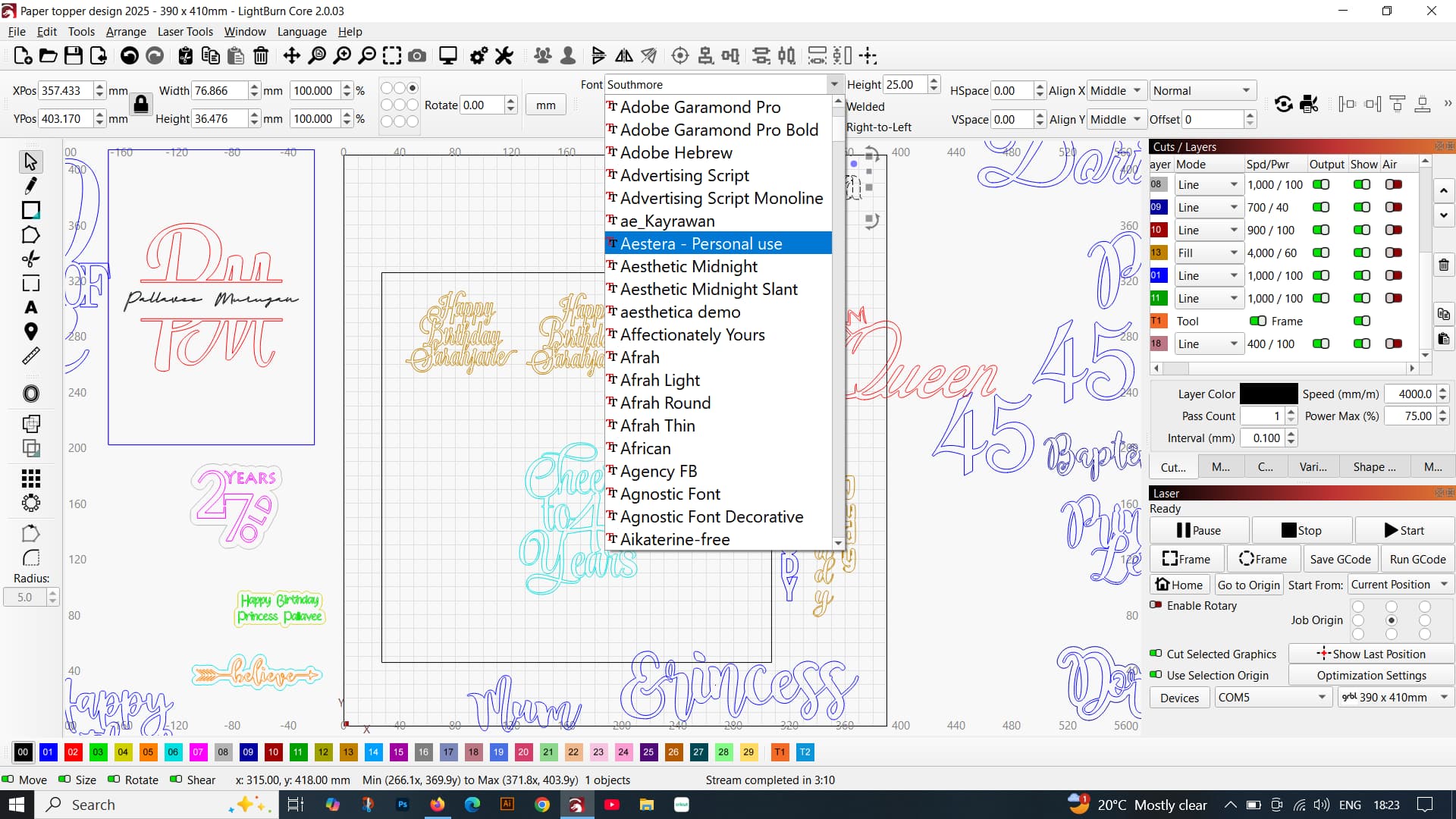Disable Output for layer 13 Fill
Screen dimensions: 1456x819
point(1321,253)
